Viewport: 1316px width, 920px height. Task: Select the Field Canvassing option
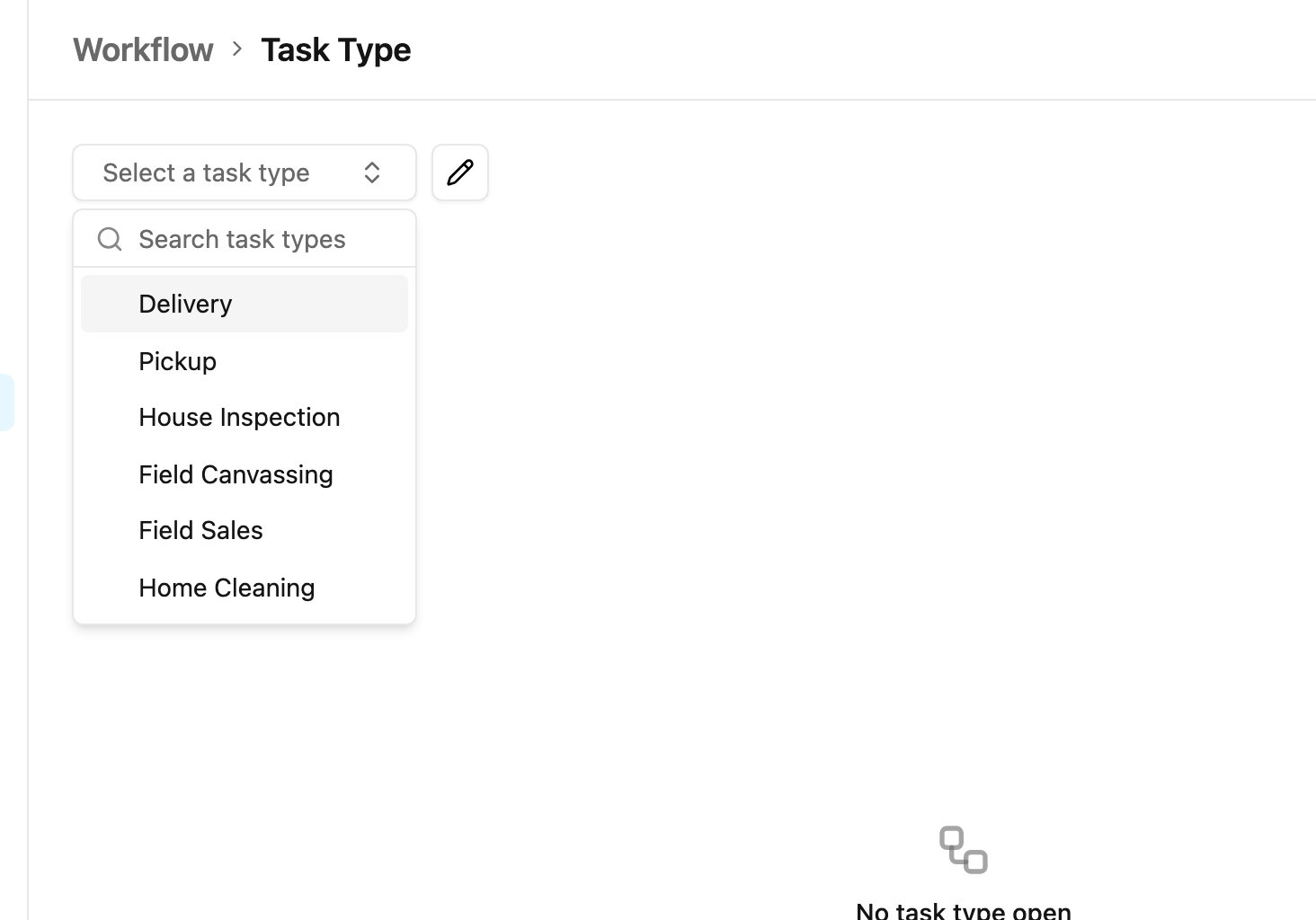pyautogui.click(x=245, y=474)
